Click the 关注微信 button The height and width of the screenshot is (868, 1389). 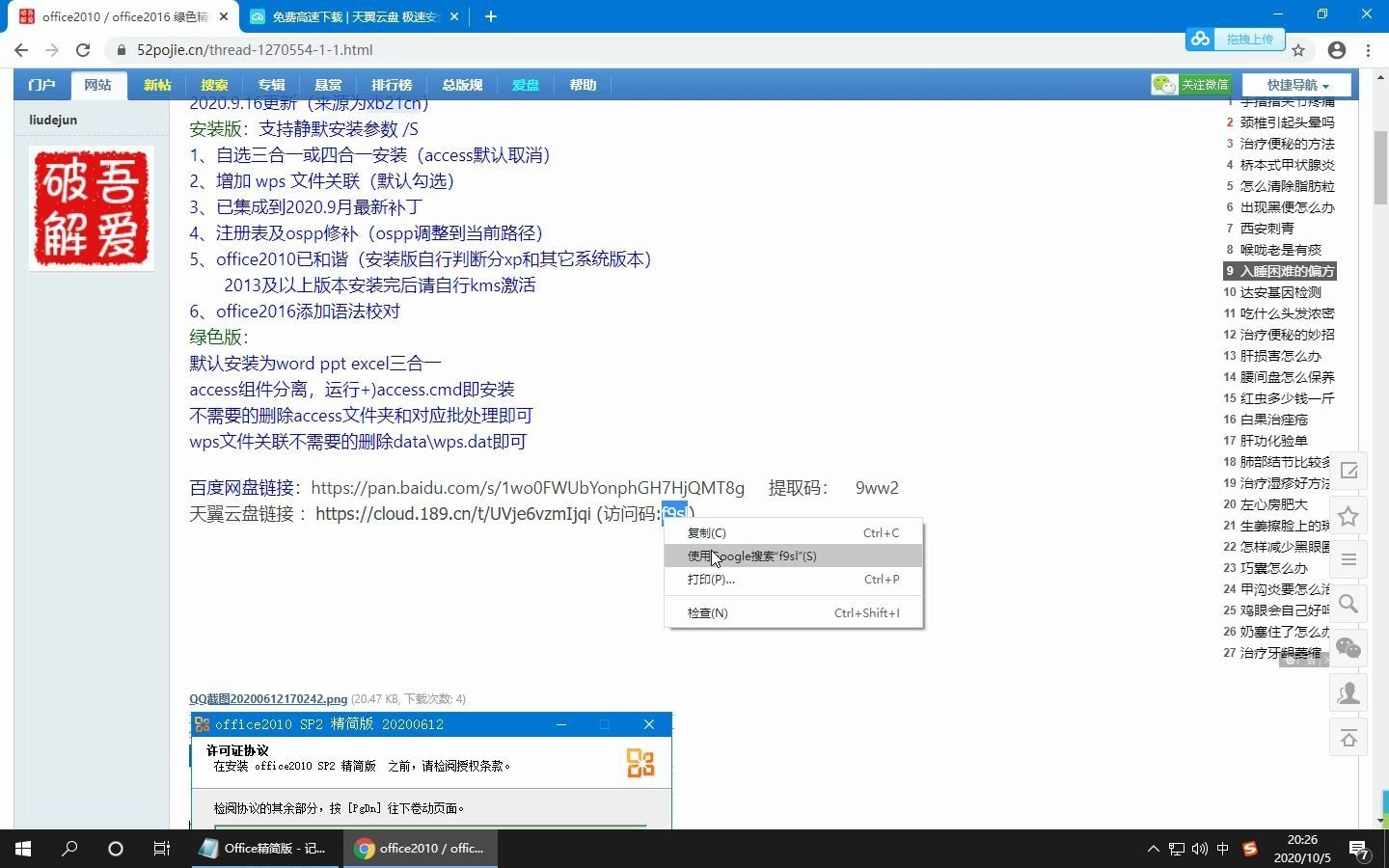click(1191, 85)
